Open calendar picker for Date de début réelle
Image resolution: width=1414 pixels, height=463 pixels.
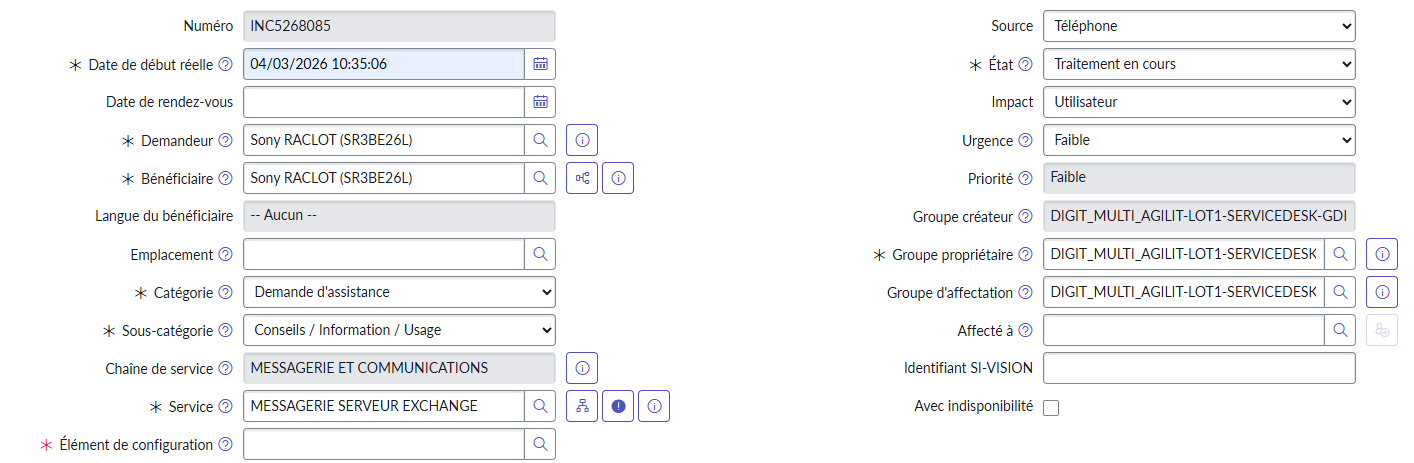point(540,64)
